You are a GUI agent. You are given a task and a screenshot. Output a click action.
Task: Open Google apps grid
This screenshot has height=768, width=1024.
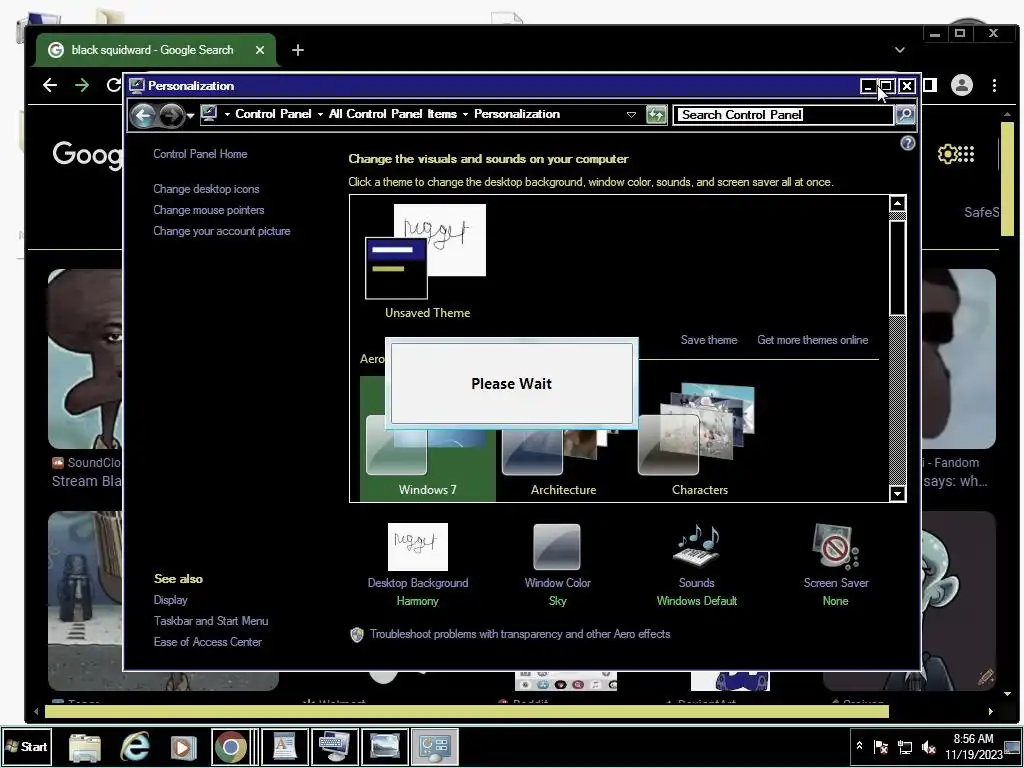pyautogui.click(x=967, y=154)
